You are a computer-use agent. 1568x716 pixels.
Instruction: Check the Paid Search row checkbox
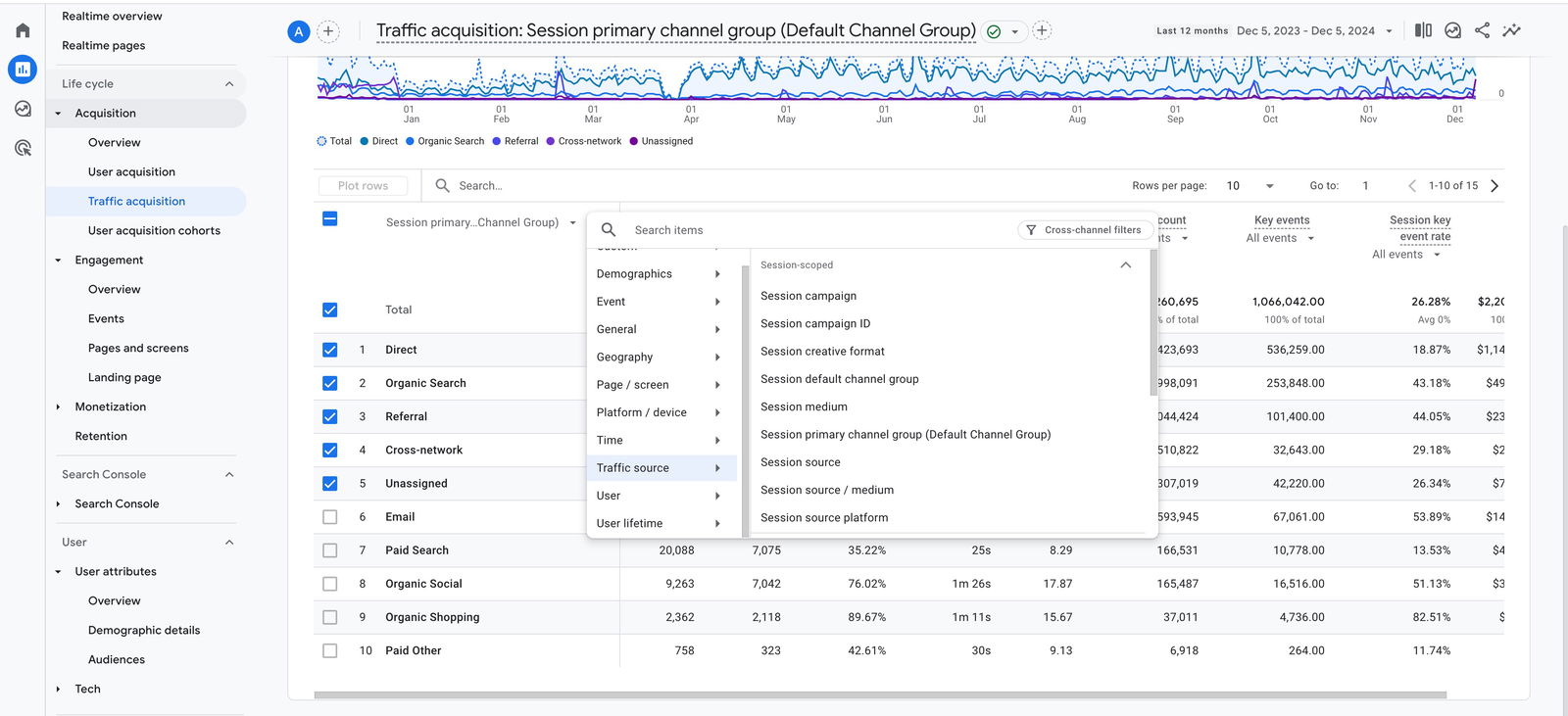coord(330,550)
